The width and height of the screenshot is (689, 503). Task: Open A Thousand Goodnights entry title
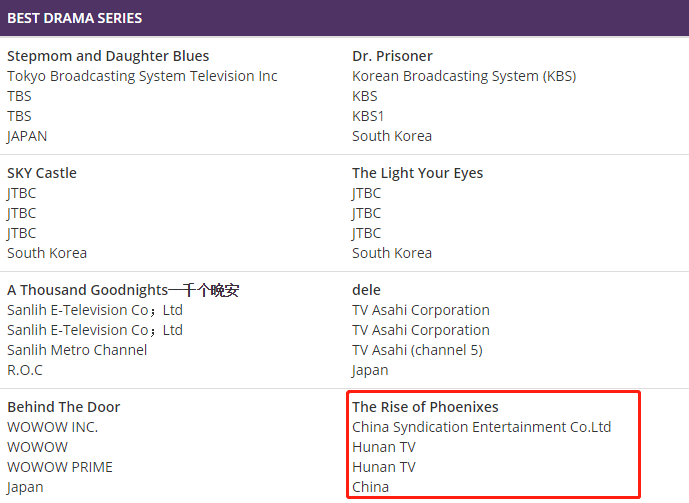[123, 290]
